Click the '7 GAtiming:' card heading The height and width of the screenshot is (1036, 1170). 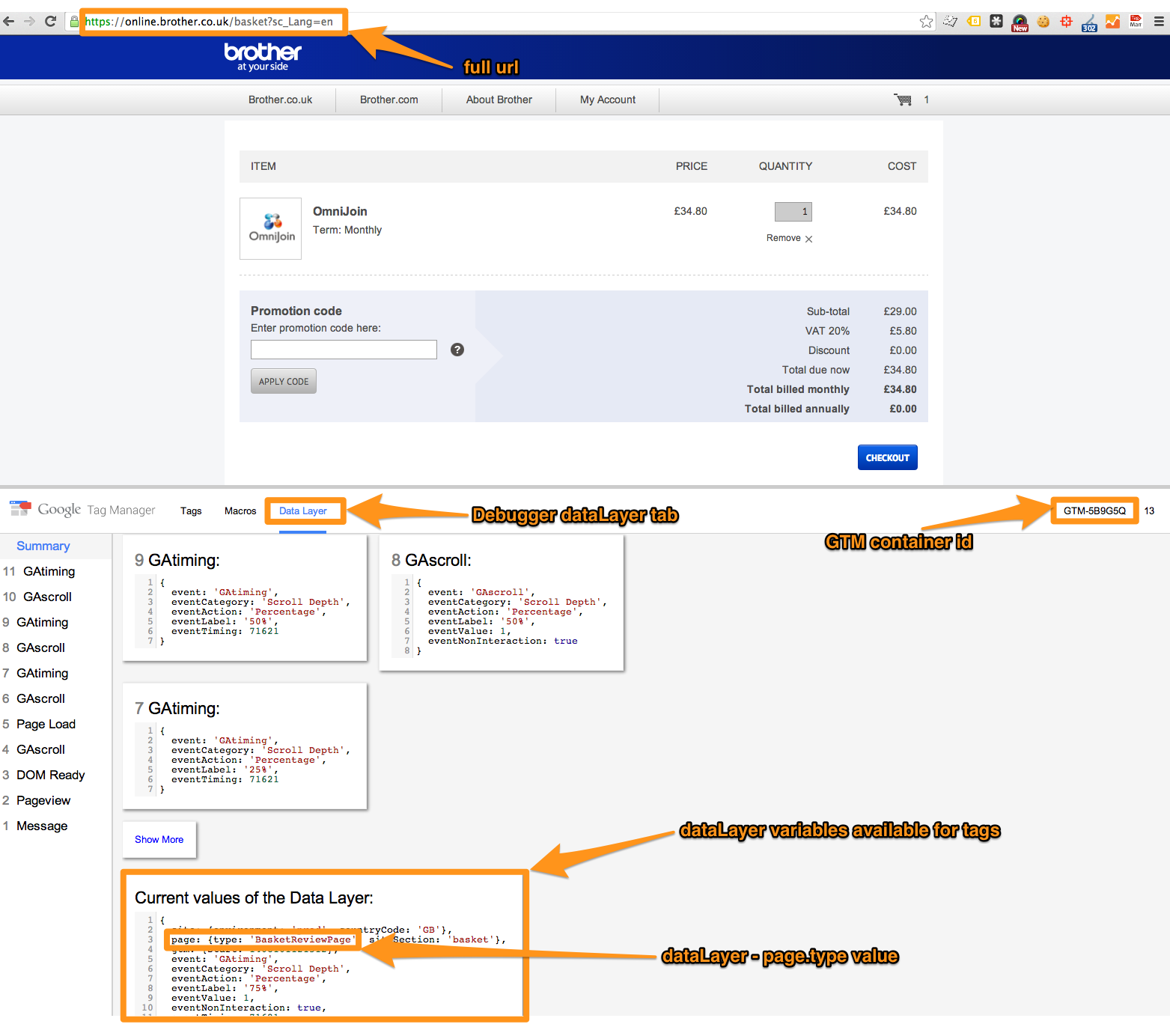[177, 708]
